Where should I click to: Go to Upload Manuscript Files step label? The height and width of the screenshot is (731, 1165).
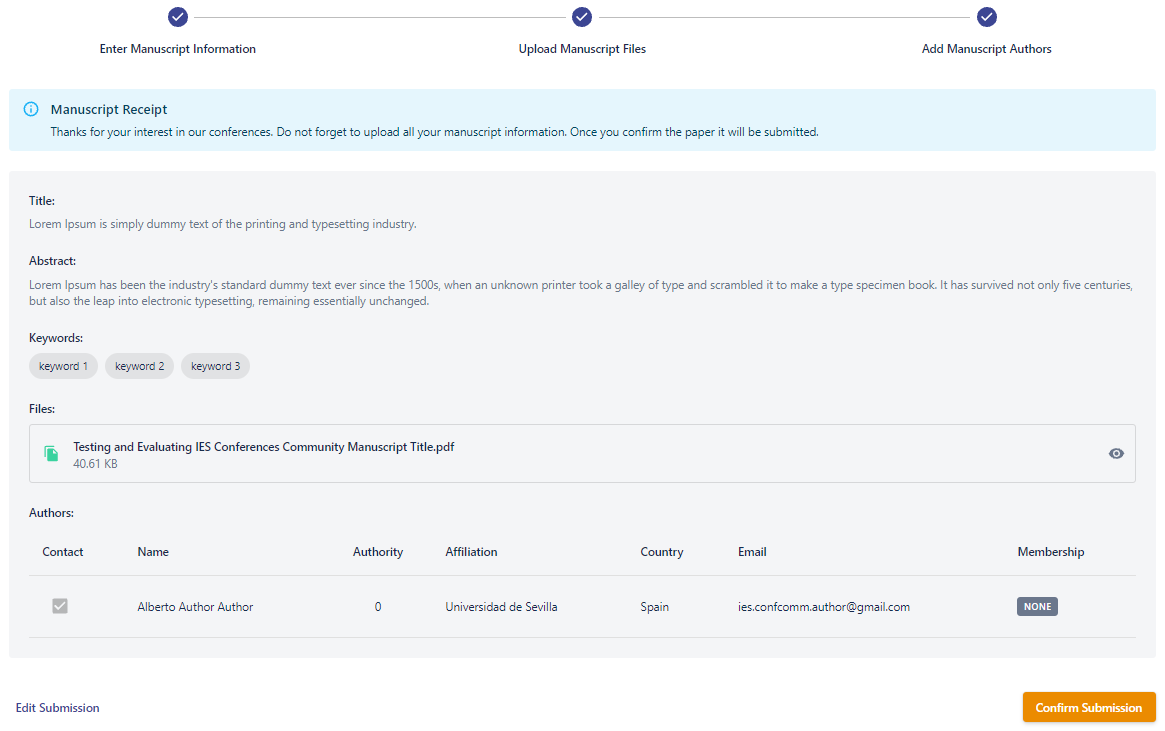tap(582, 49)
